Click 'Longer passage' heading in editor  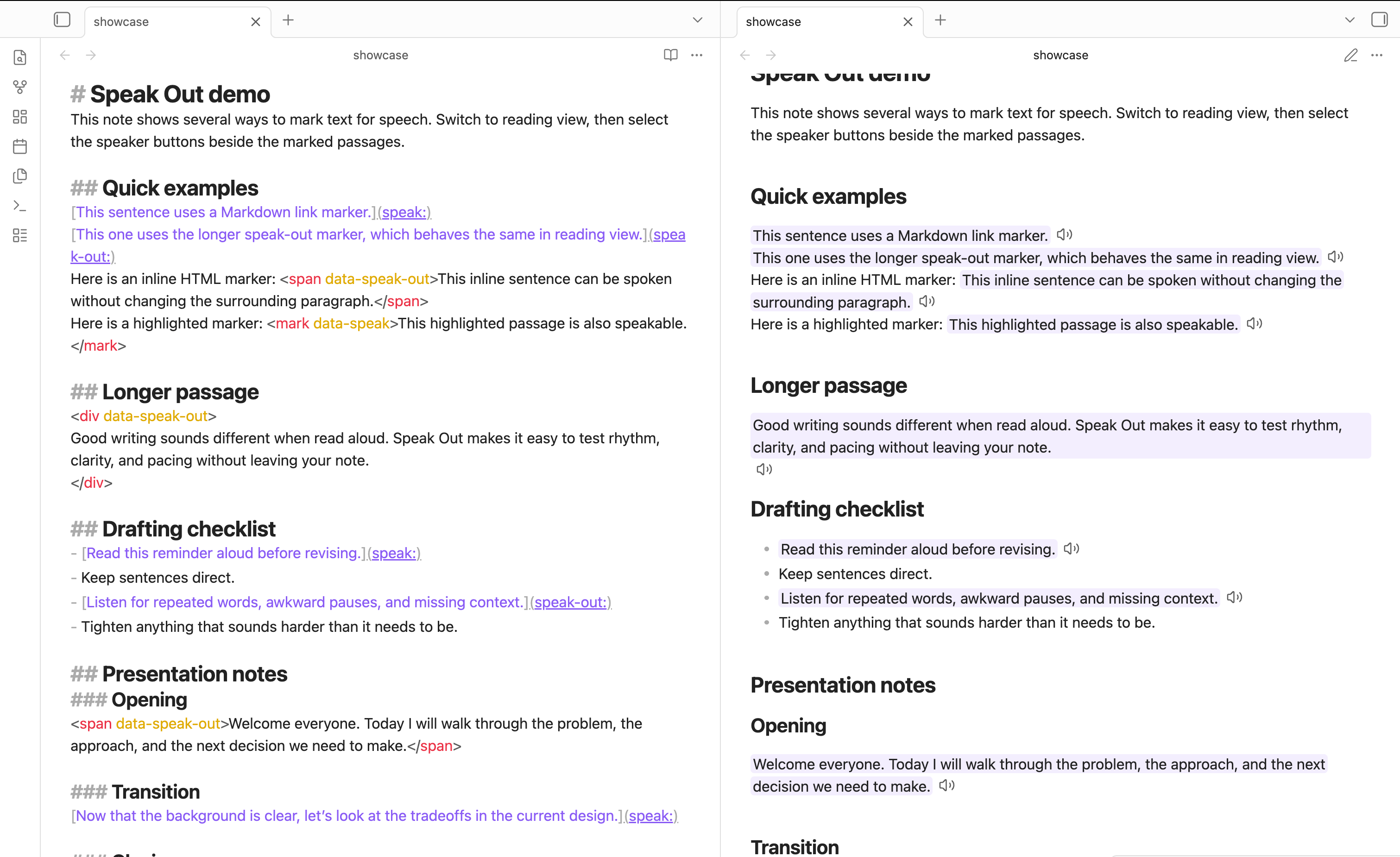pos(180,392)
